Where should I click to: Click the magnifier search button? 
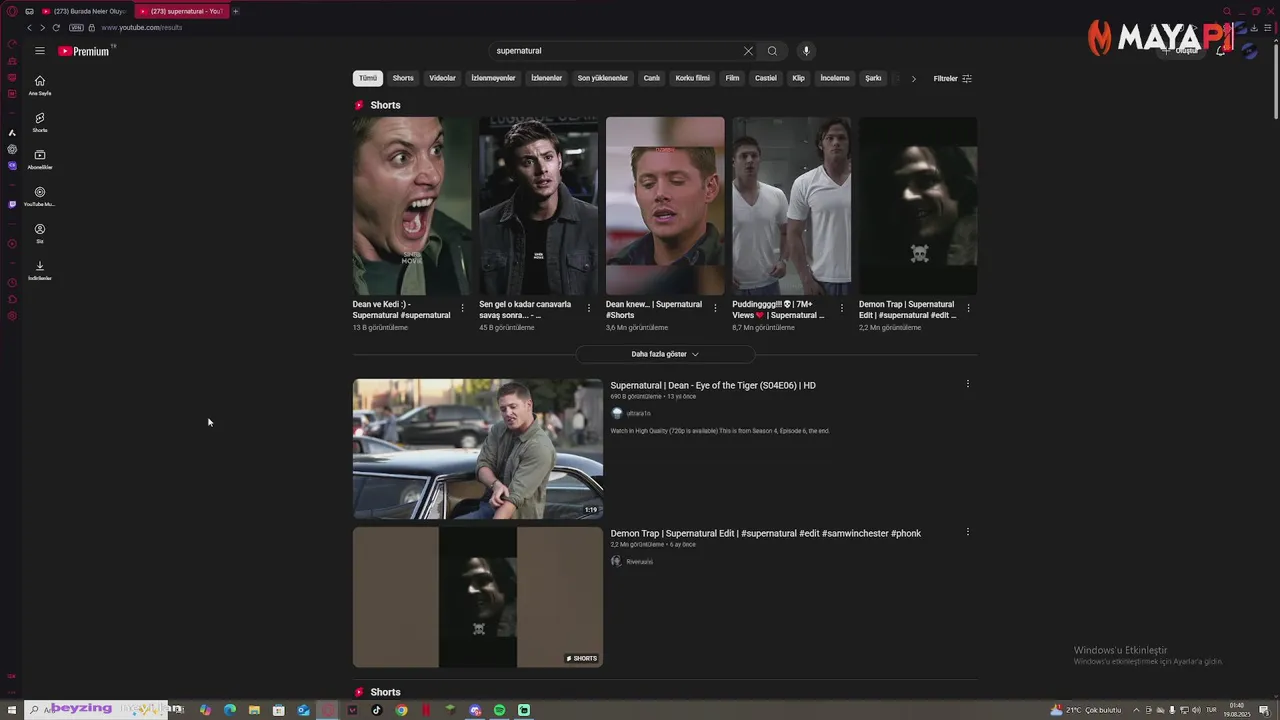tap(772, 51)
